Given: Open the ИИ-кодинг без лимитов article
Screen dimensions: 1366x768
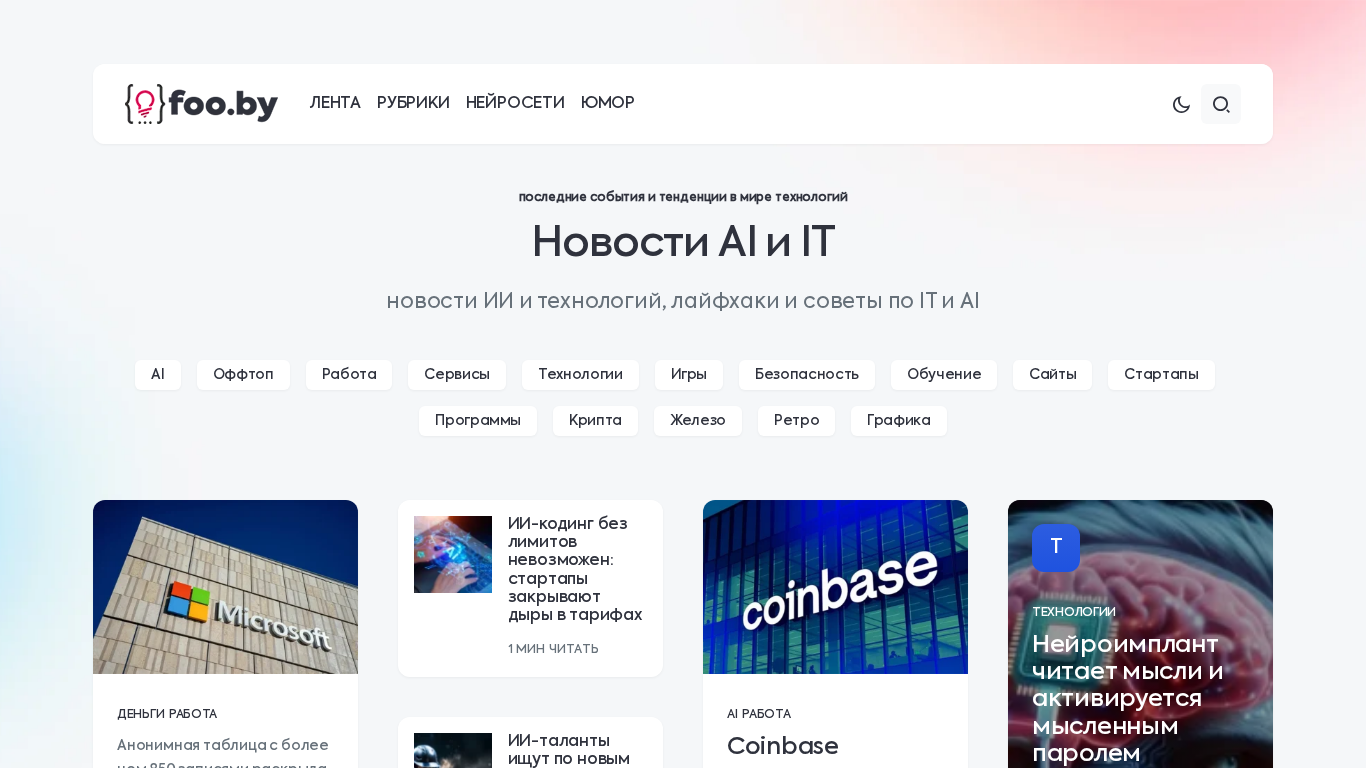Looking at the screenshot, I should 575,570.
